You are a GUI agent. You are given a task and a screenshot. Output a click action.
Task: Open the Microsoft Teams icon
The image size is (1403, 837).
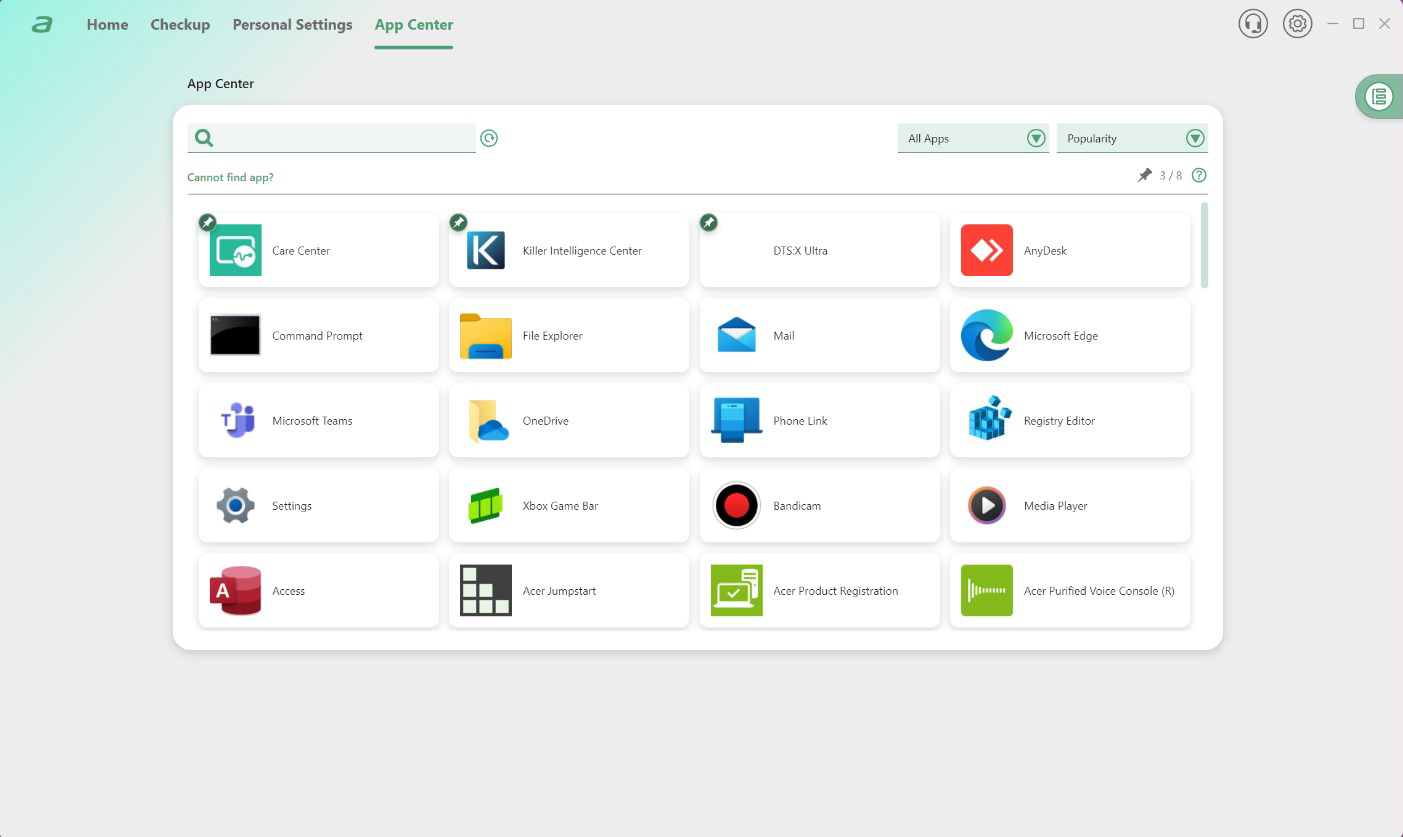point(237,420)
